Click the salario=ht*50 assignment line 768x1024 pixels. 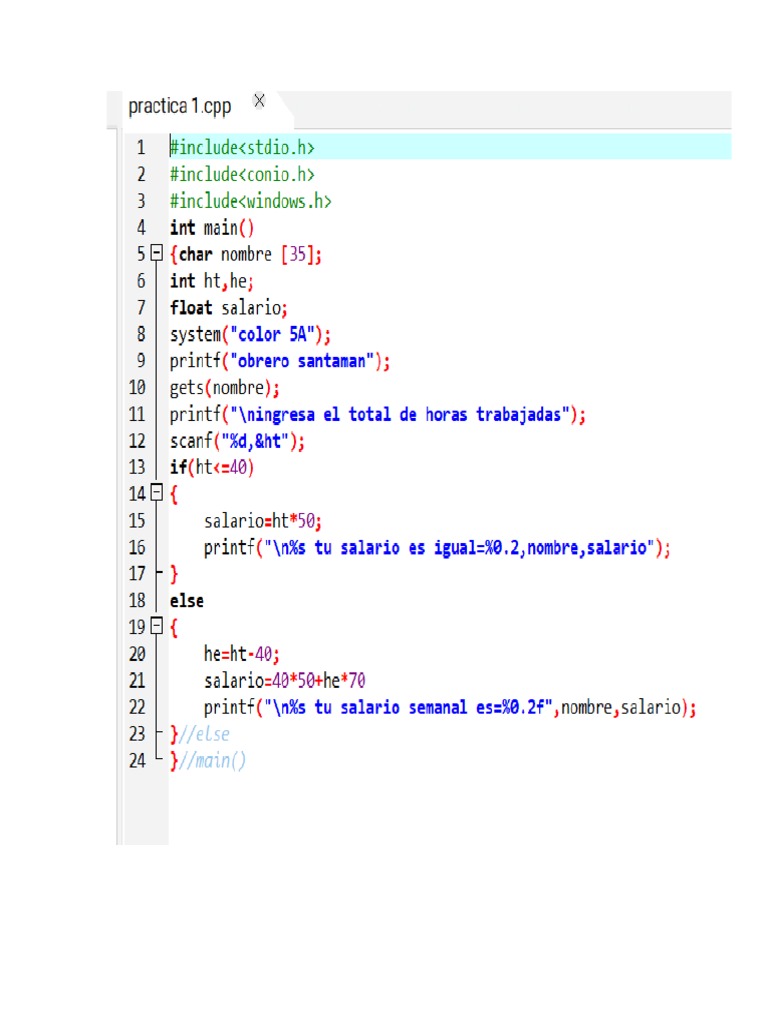click(x=263, y=520)
